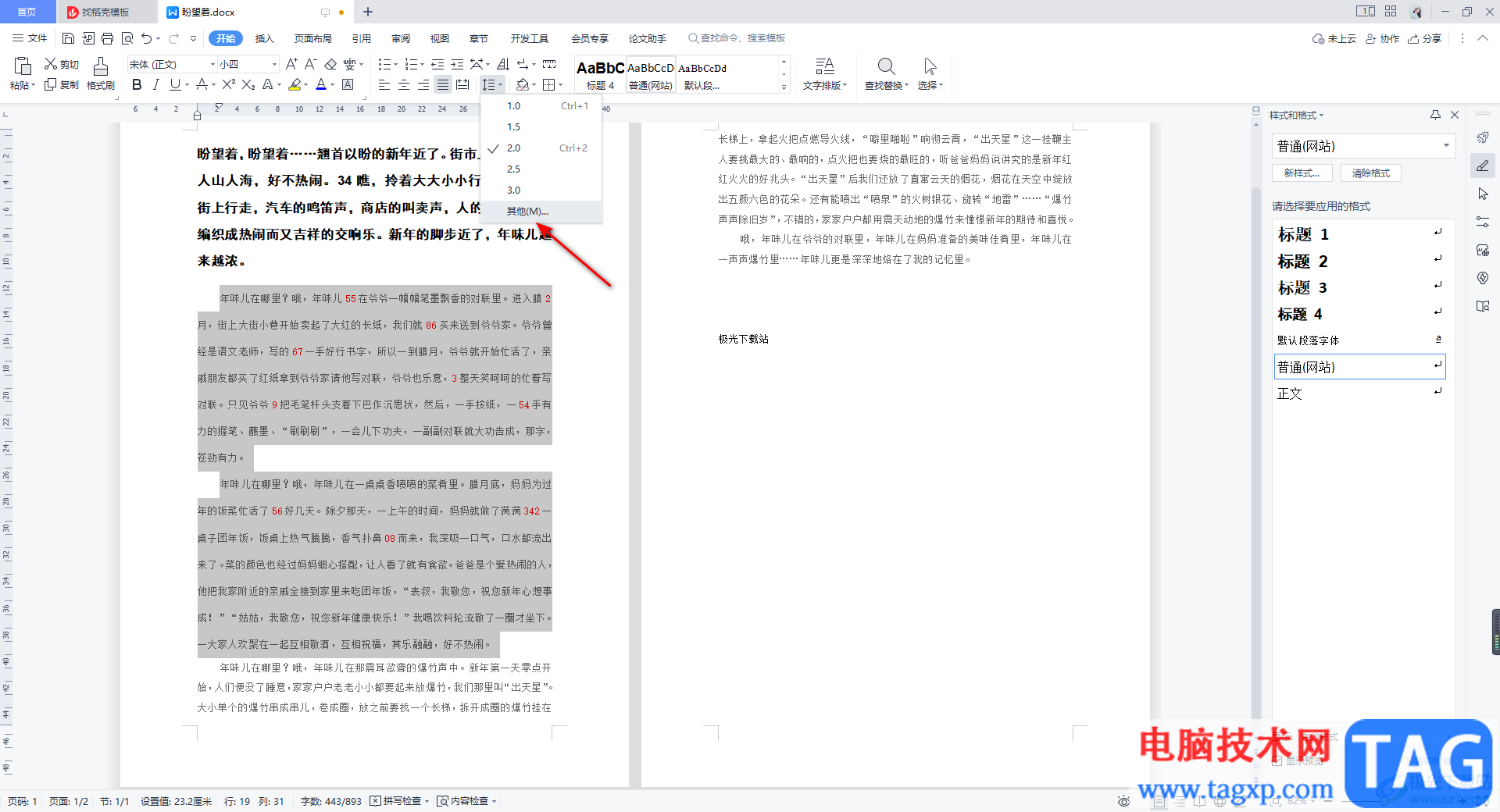Click the Select cursor tool
This screenshot has width=1500, height=812.
[930, 74]
